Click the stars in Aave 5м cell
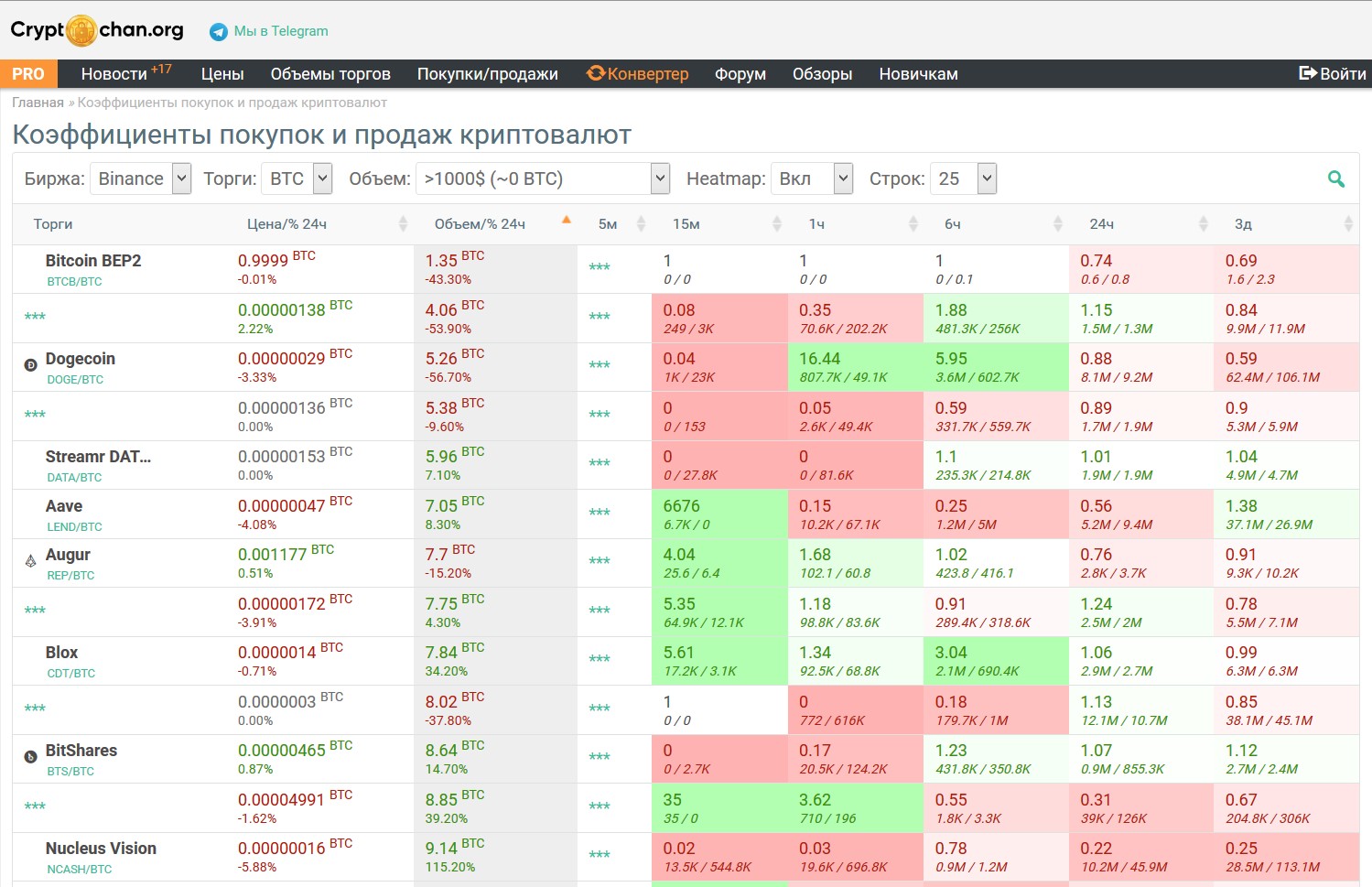The width and height of the screenshot is (1372, 887). tap(600, 513)
